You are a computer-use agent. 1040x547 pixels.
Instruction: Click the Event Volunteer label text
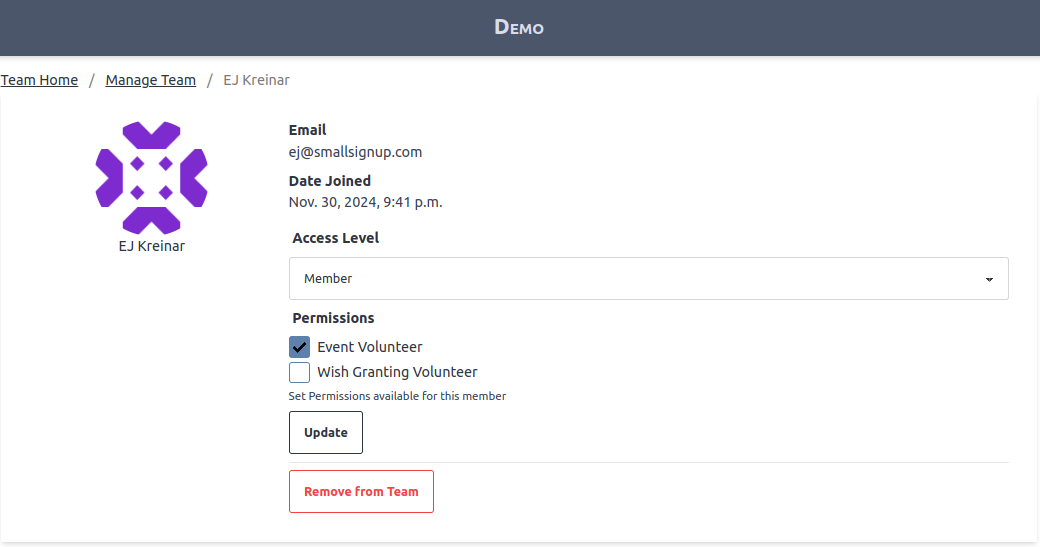(x=369, y=347)
